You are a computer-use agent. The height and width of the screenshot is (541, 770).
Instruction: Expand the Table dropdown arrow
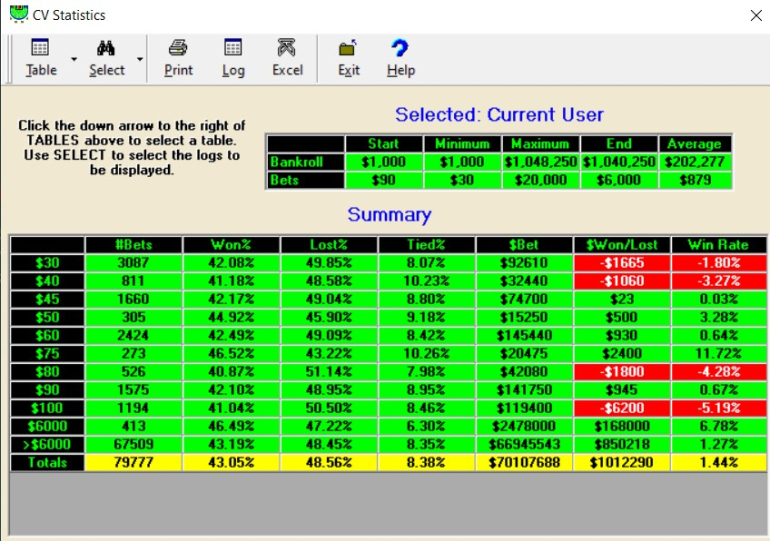[75, 59]
